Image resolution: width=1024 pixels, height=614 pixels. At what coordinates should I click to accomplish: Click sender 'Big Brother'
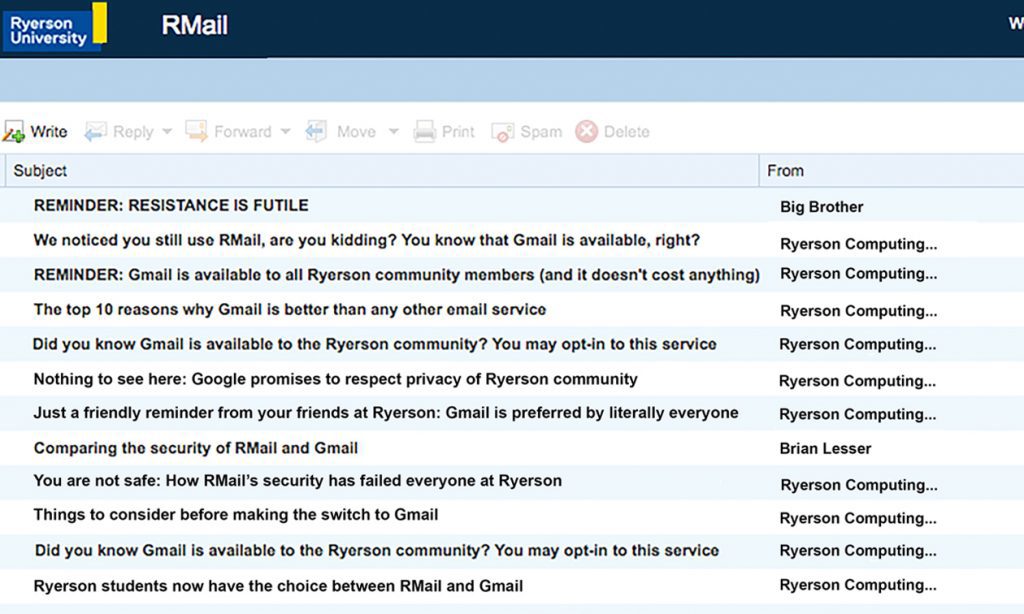[x=822, y=207]
